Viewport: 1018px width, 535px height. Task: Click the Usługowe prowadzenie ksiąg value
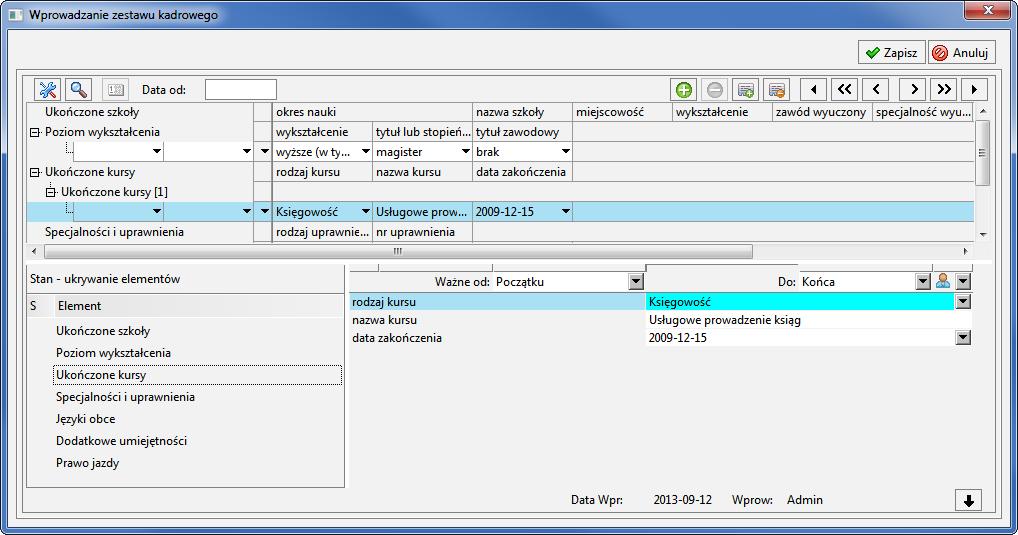pos(725,319)
